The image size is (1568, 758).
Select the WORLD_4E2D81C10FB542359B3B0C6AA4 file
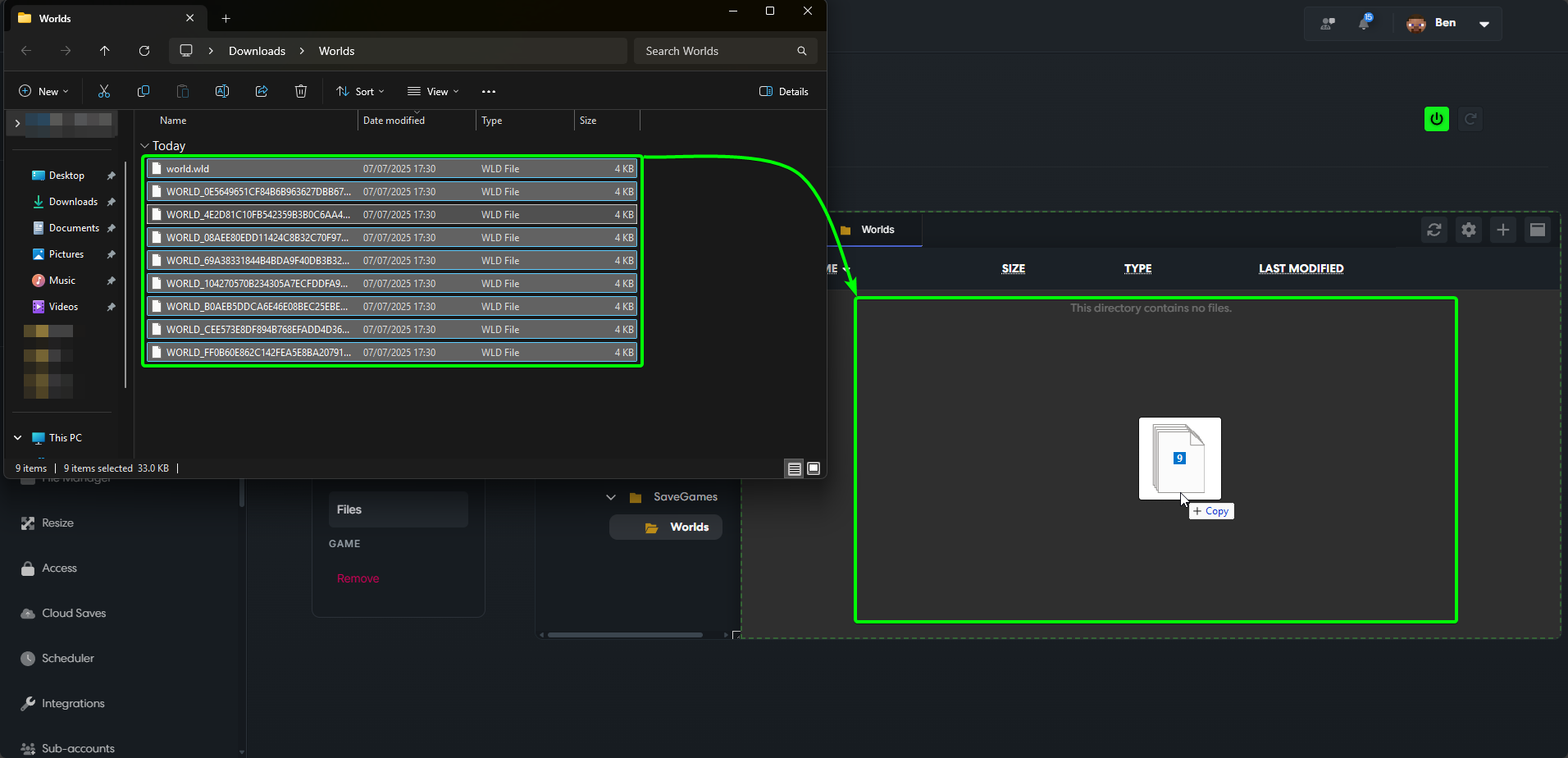pos(392,215)
